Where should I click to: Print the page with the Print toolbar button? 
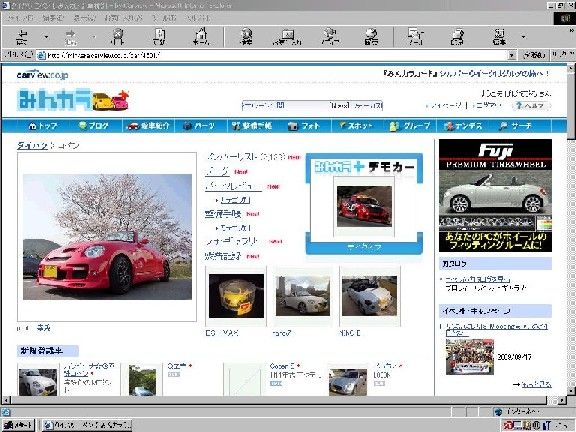click(457, 37)
